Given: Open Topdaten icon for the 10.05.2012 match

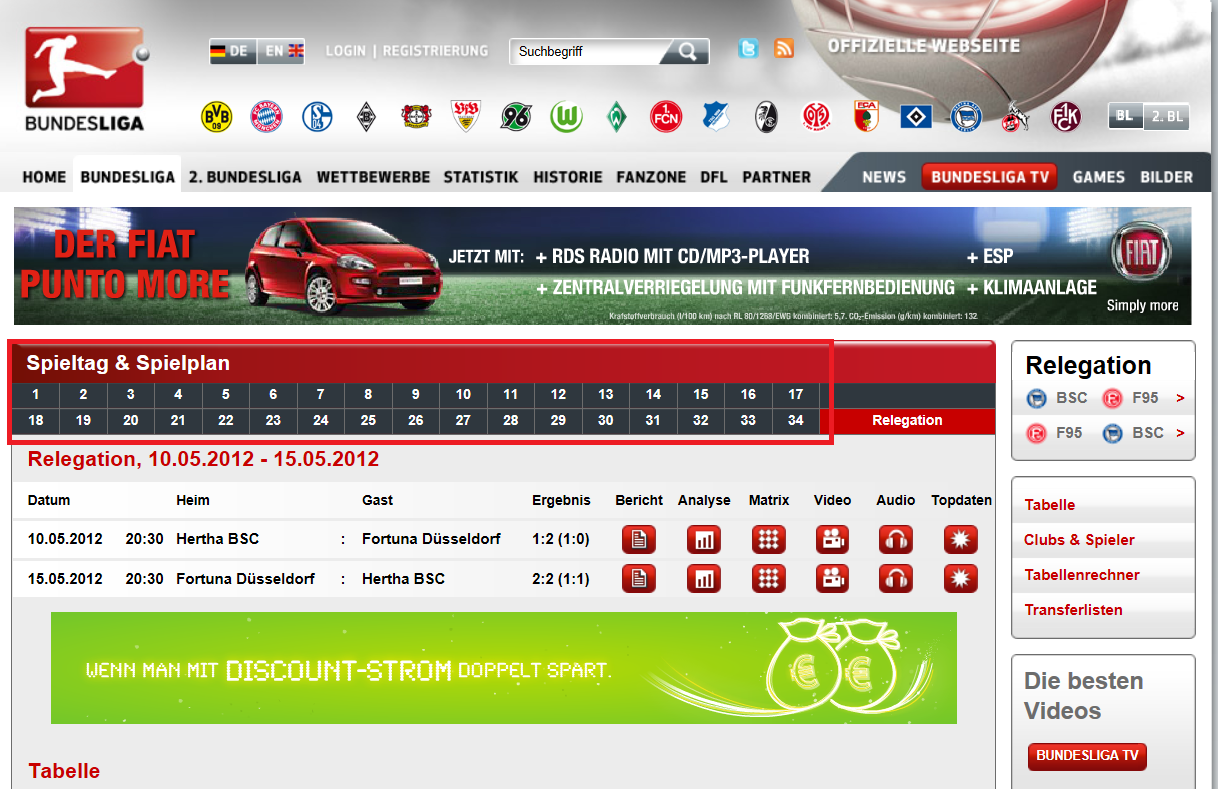Looking at the screenshot, I should (x=961, y=540).
